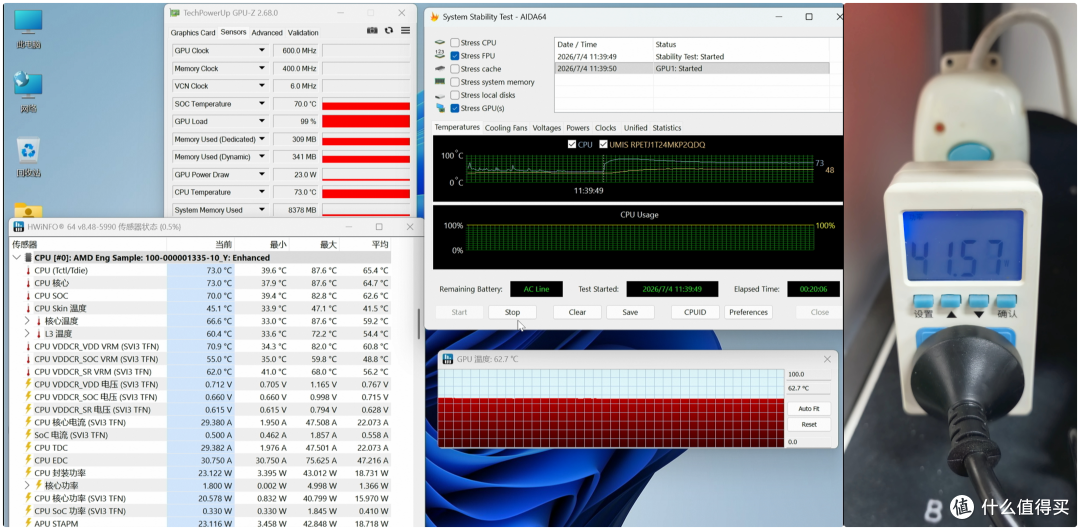The image size is (1080, 530).
Task: Uncheck the Stress FPU checkbox
Action: point(455,56)
